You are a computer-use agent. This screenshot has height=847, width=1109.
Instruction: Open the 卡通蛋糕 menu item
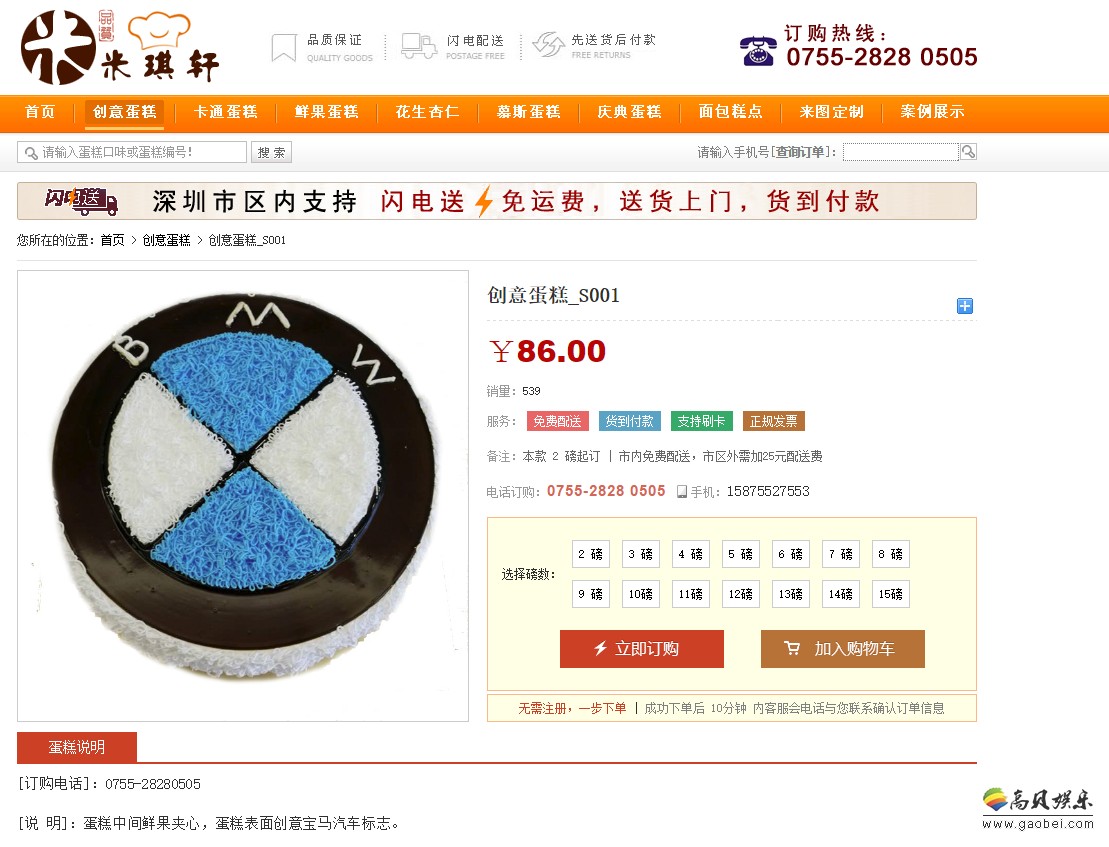coord(226,112)
